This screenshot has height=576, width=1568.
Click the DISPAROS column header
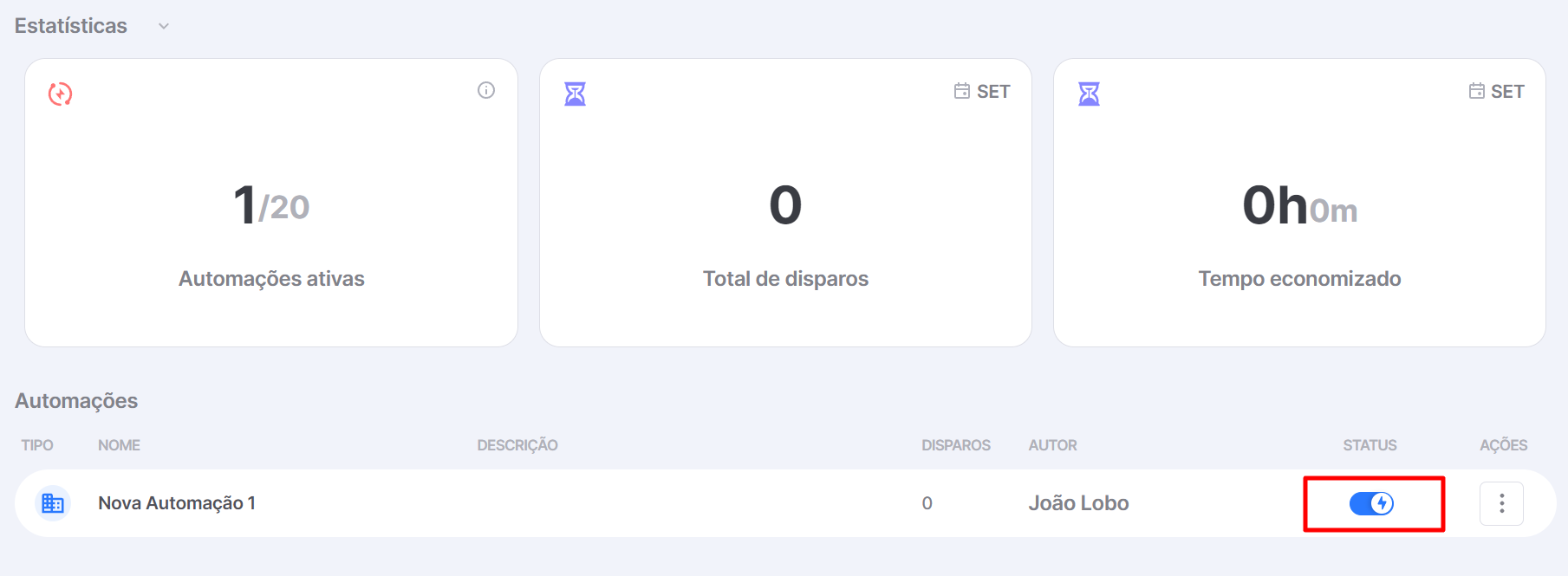pyautogui.click(x=956, y=445)
